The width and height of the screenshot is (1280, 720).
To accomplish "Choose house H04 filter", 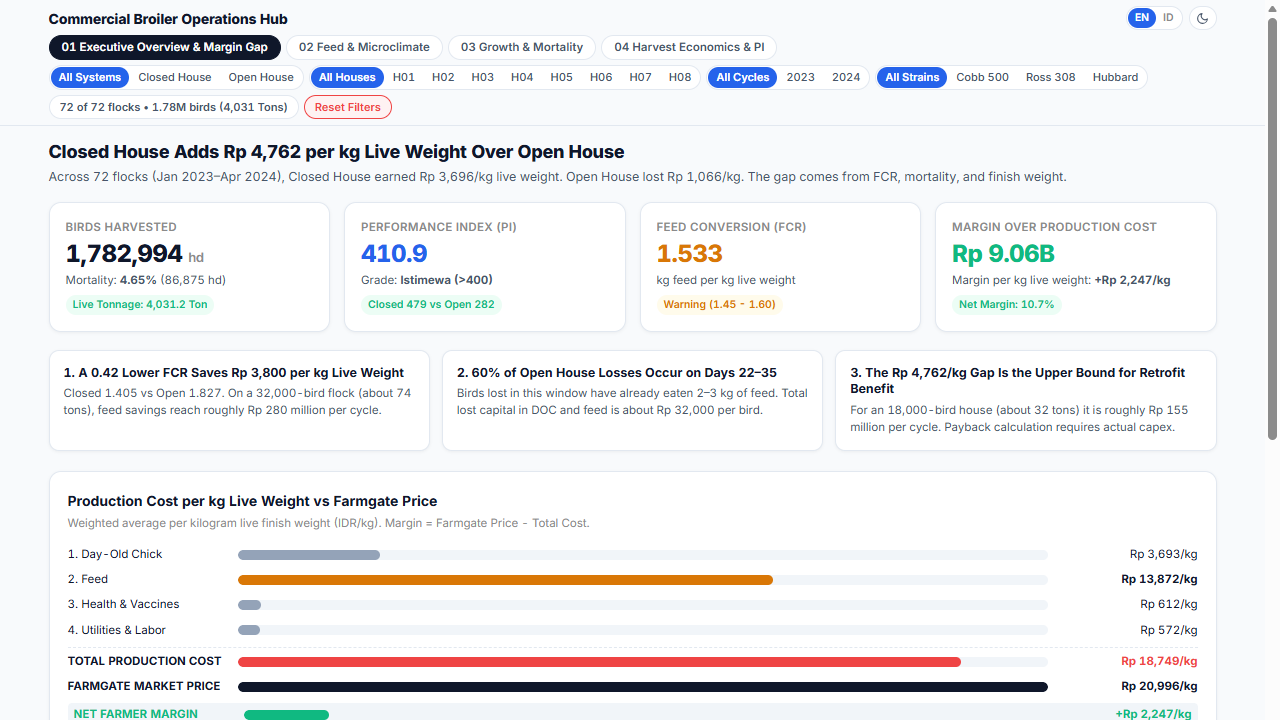I will tap(522, 77).
